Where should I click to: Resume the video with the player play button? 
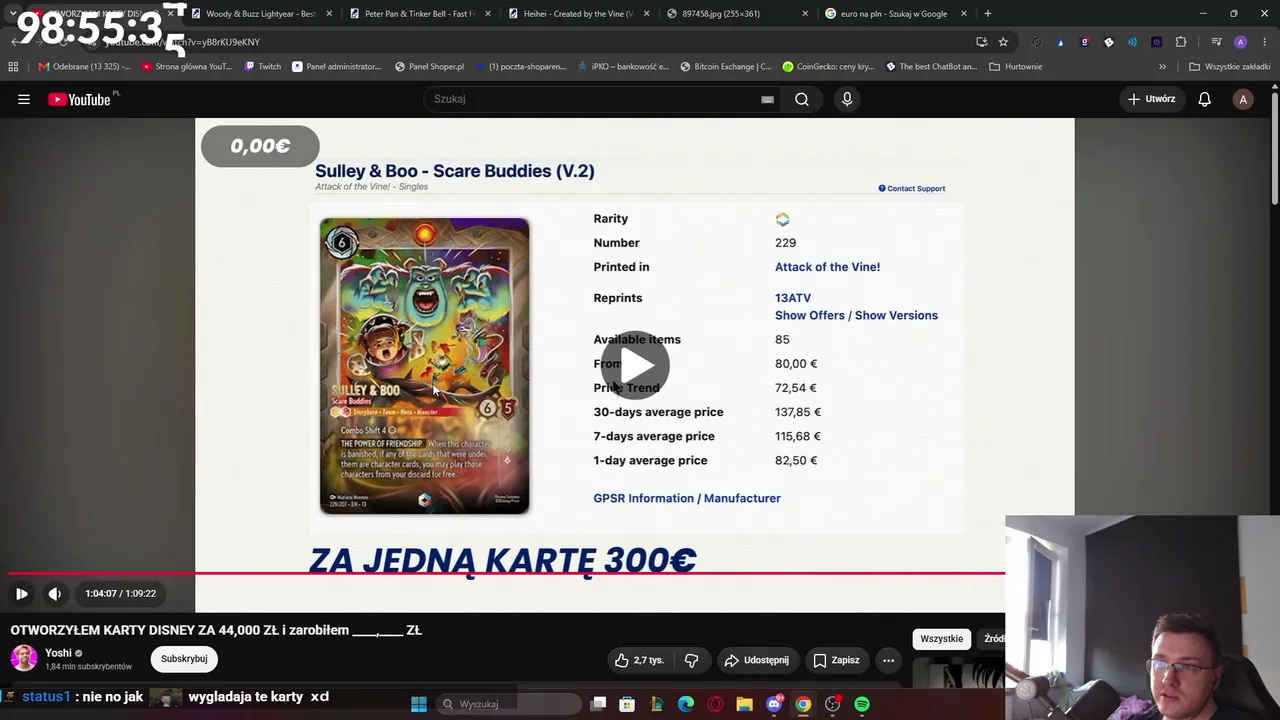click(21, 593)
